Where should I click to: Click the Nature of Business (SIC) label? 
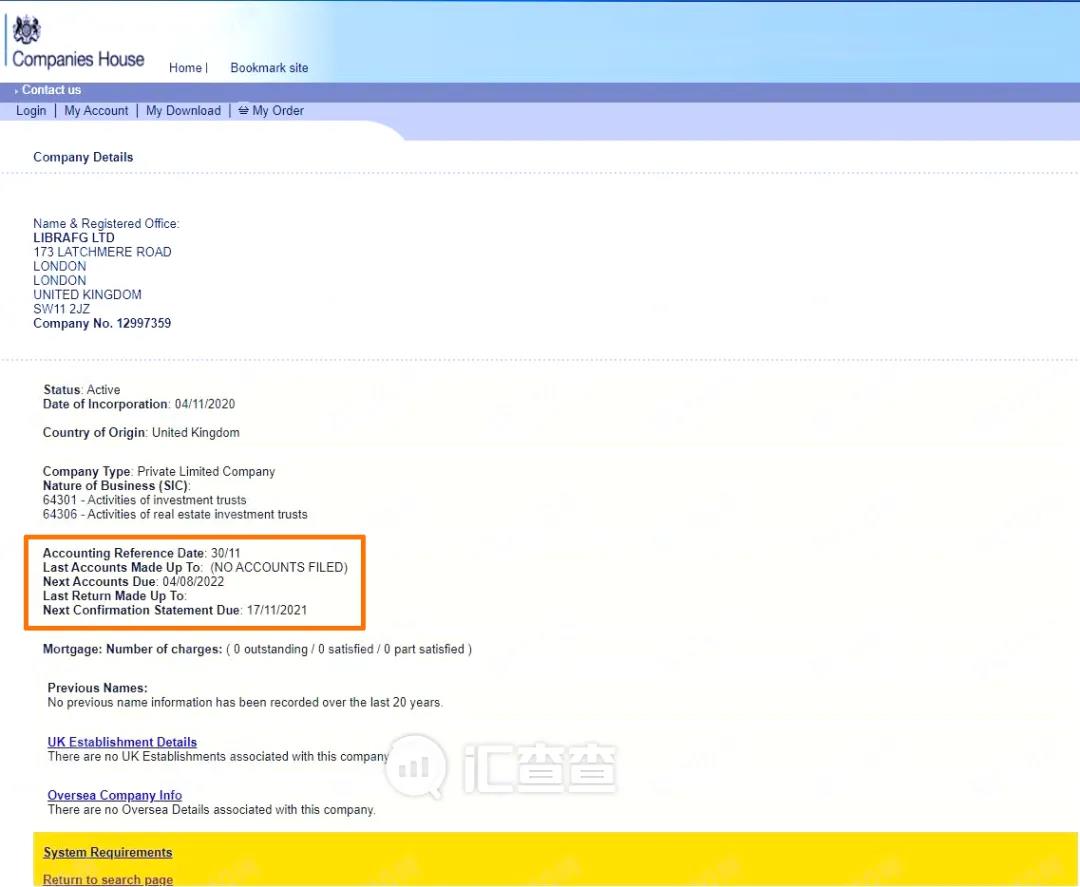point(116,486)
